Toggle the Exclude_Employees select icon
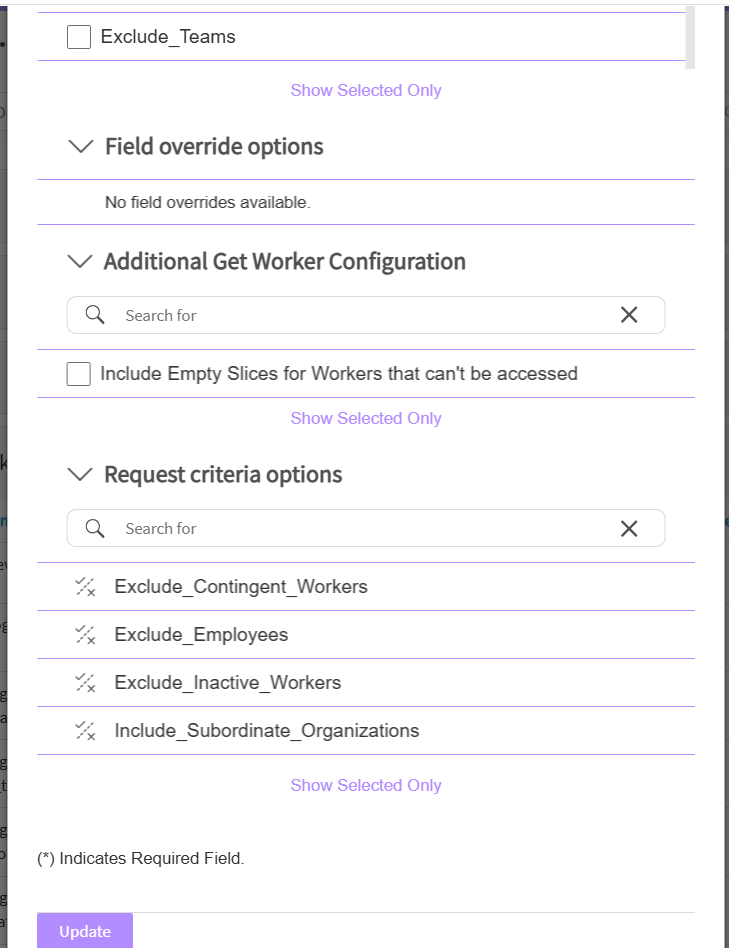The height and width of the screenshot is (948, 729). tap(85, 635)
